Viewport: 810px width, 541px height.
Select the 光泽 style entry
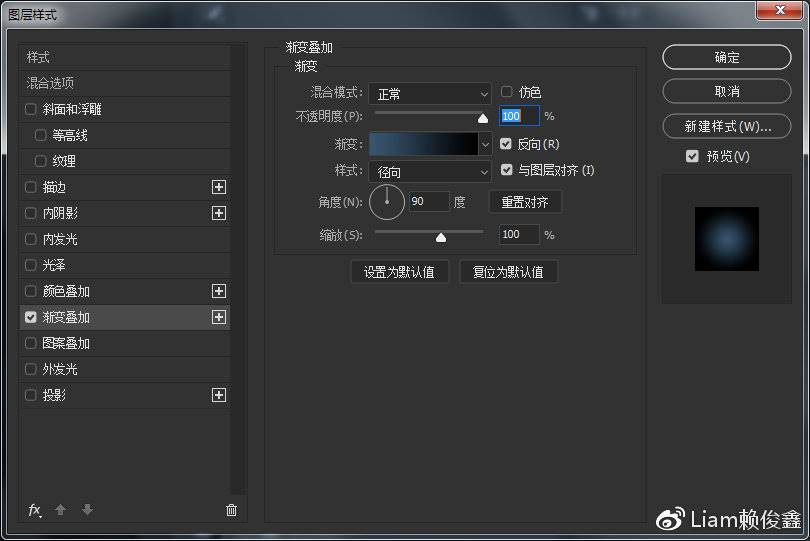point(124,265)
